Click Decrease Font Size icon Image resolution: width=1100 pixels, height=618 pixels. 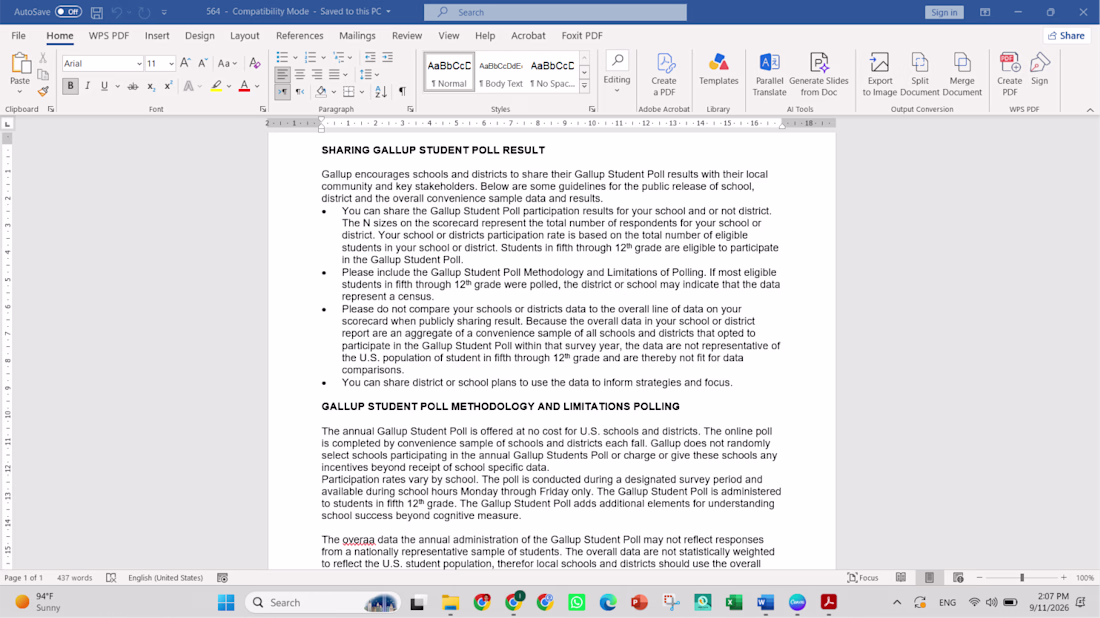[x=203, y=63]
